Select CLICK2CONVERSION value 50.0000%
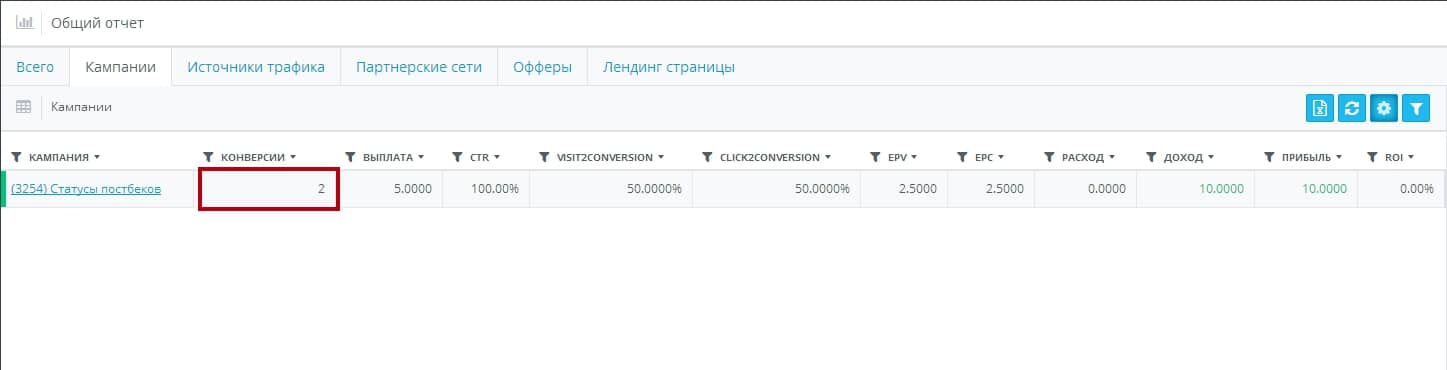This screenshot has height=370, width=1447. point(822,189)
